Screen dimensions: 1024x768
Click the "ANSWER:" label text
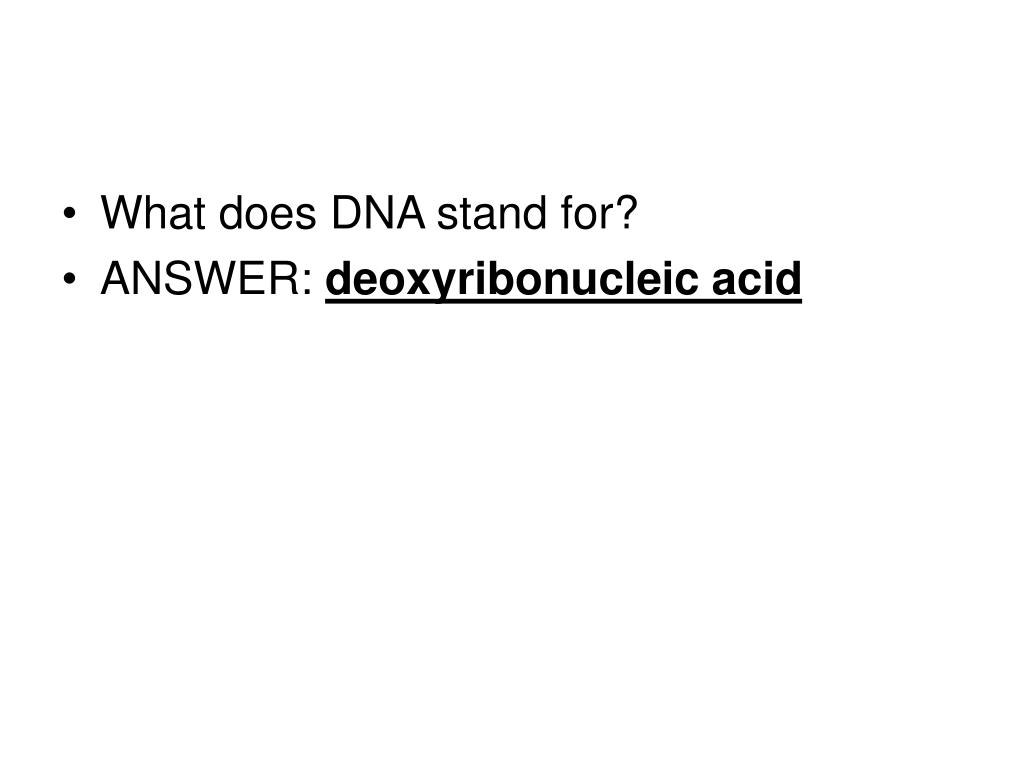207,279
